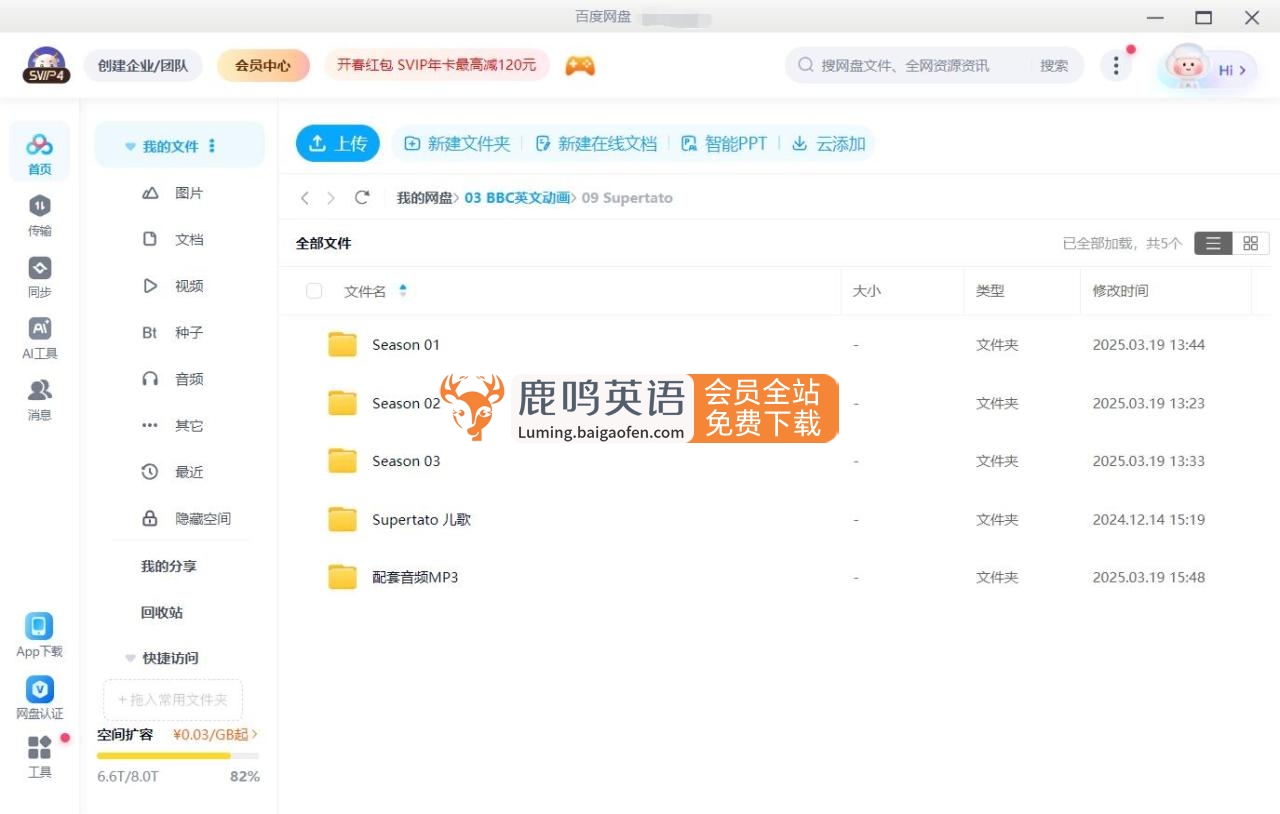1280x814 pixels.
Task: Open the gamepad game center icon
Action: (580, 65)
